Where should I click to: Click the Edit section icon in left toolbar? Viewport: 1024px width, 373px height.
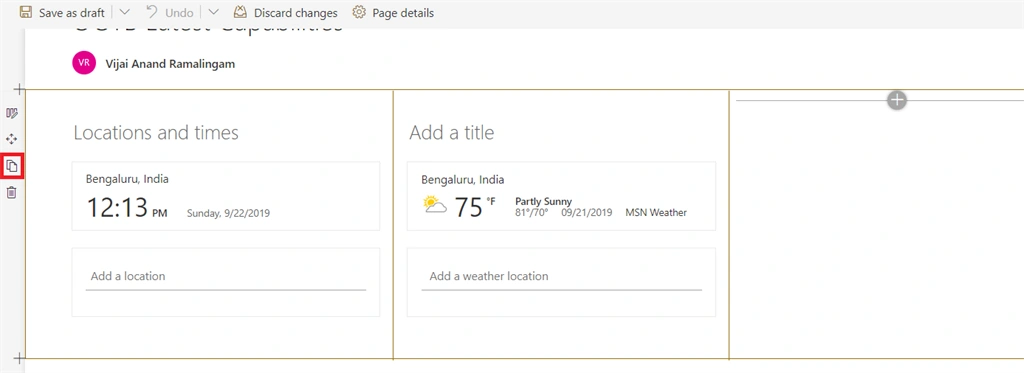12,114
